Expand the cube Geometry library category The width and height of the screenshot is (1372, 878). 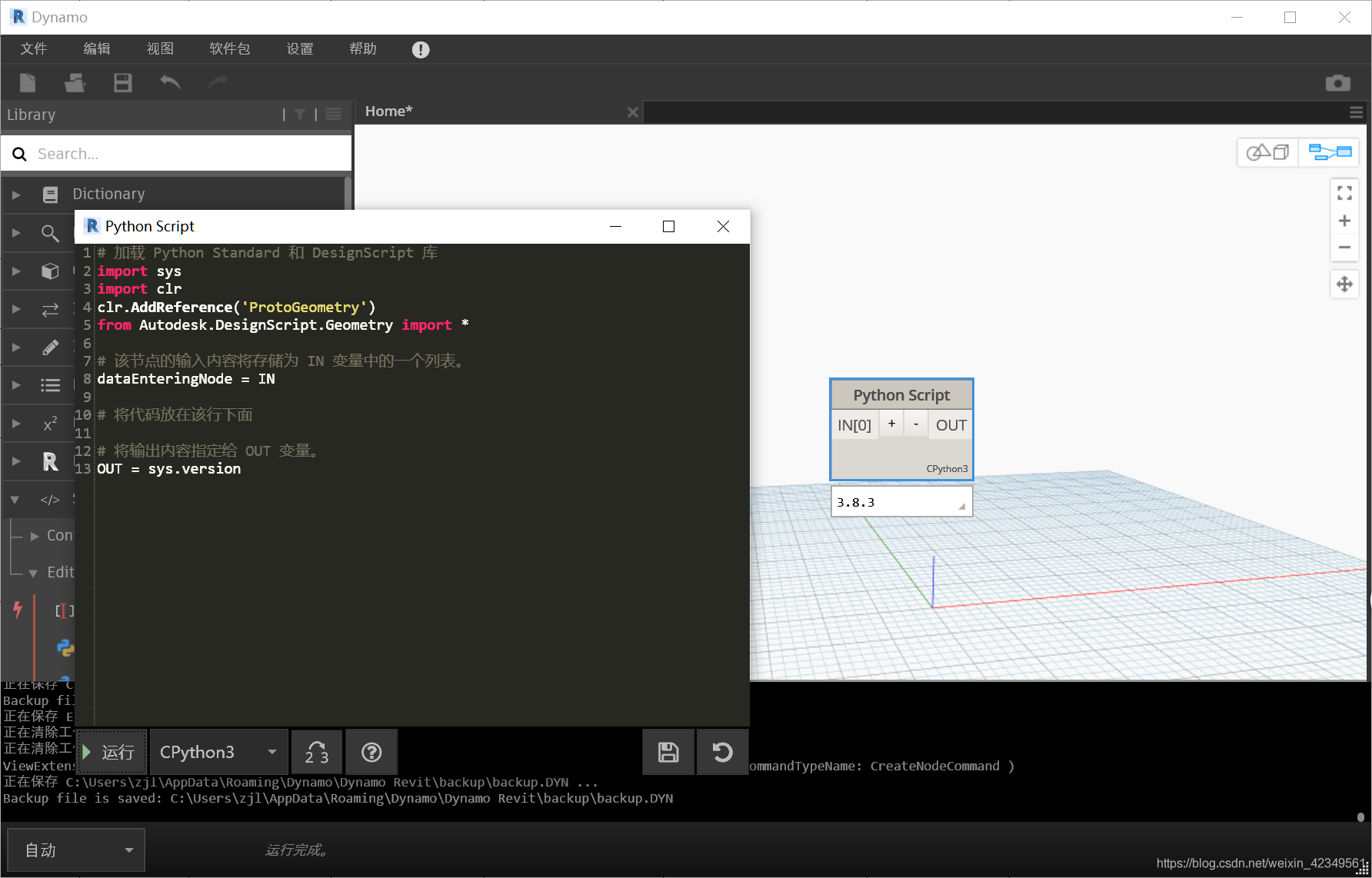[x=15, y=271]
